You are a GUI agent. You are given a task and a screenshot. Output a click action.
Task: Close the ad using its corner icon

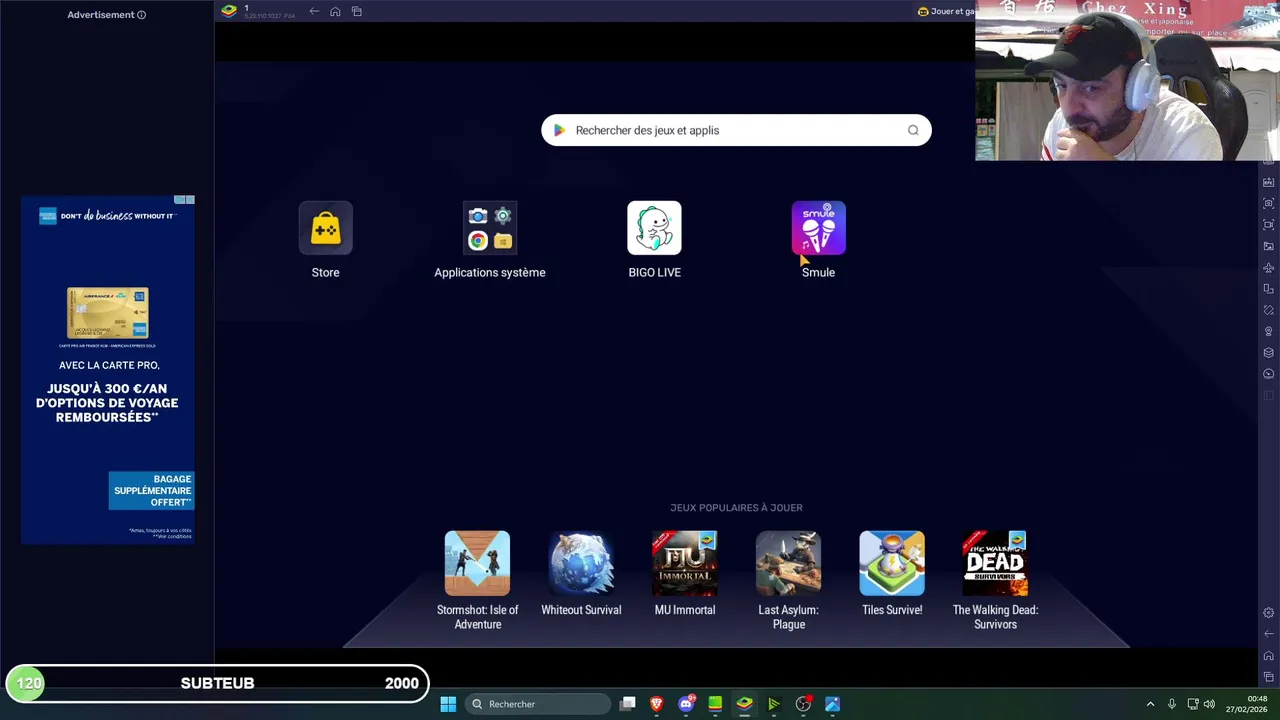(190, 200)
